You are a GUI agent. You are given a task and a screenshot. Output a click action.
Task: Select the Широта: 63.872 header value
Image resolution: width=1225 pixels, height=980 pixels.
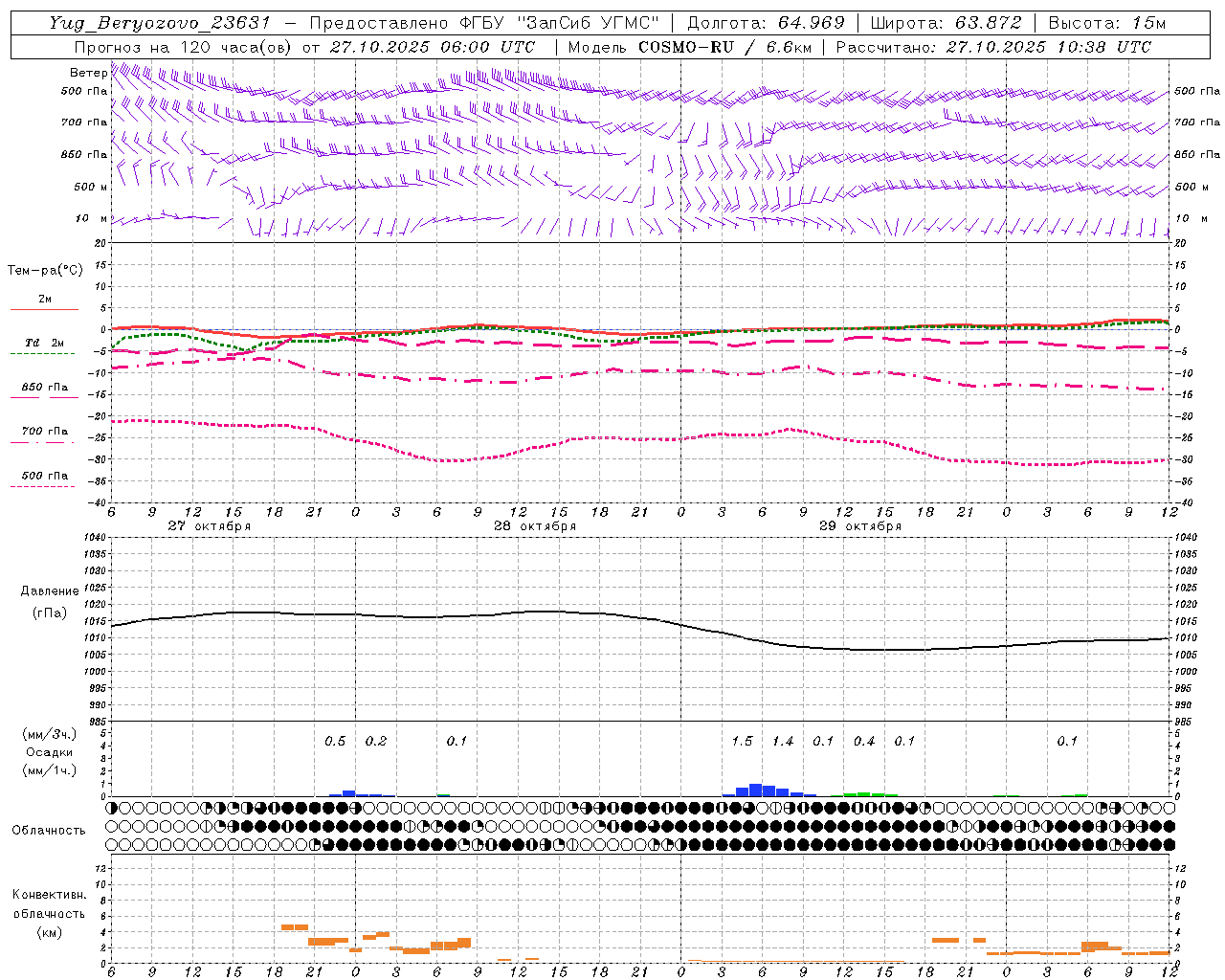(946, 23)
